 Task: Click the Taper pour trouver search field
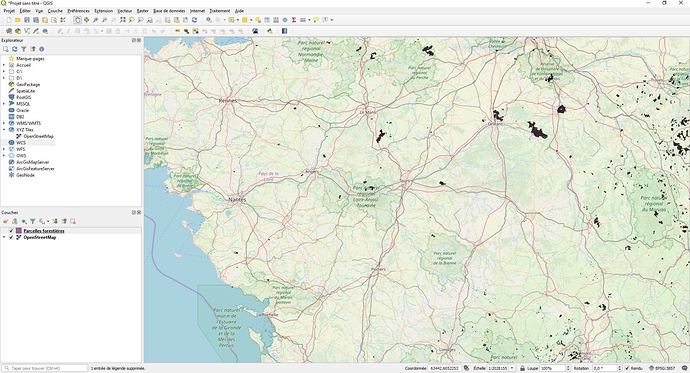pyautogui.click(x=45, y=368)
